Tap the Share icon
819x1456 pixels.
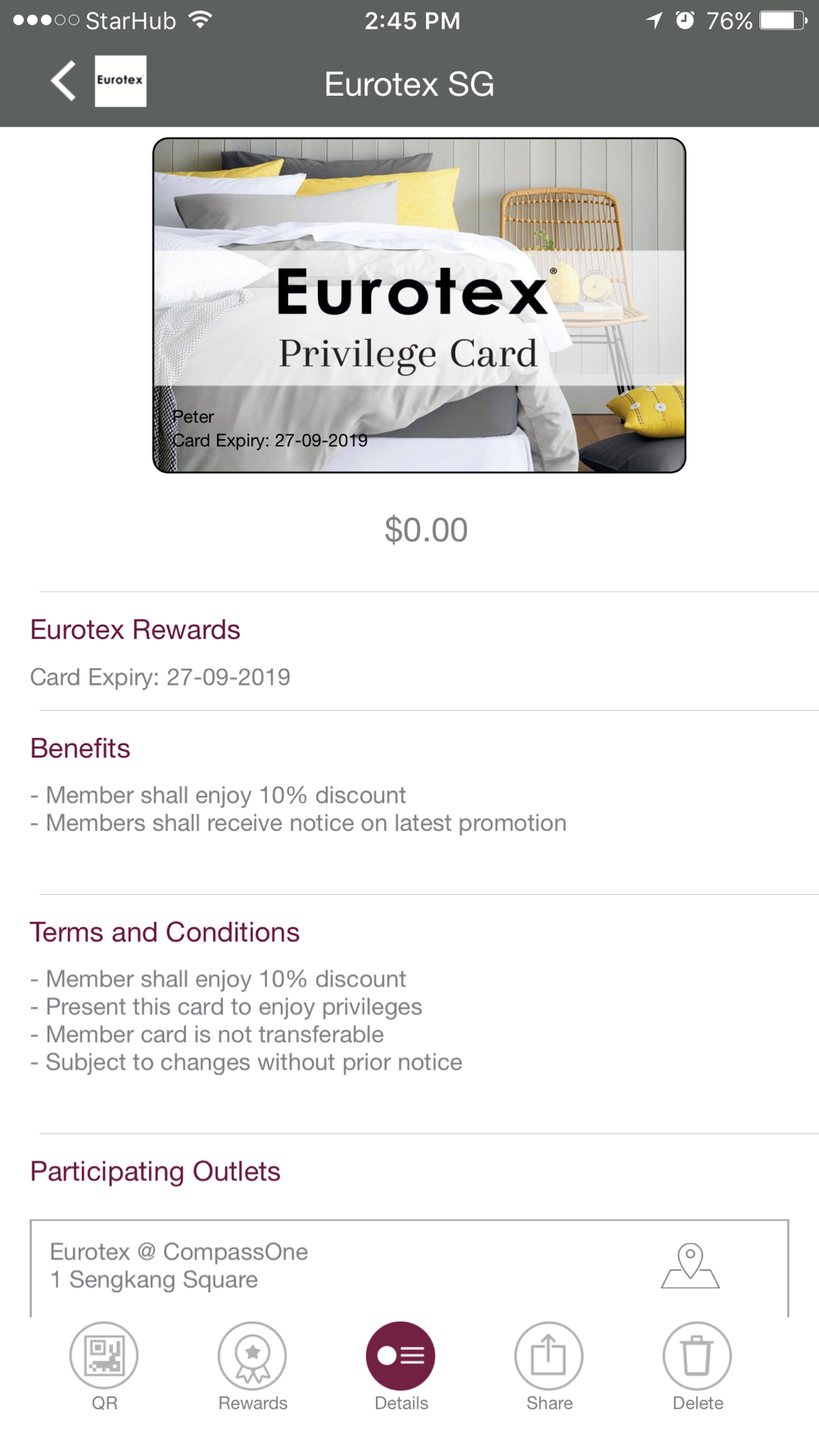click(x=549, y=1366)
